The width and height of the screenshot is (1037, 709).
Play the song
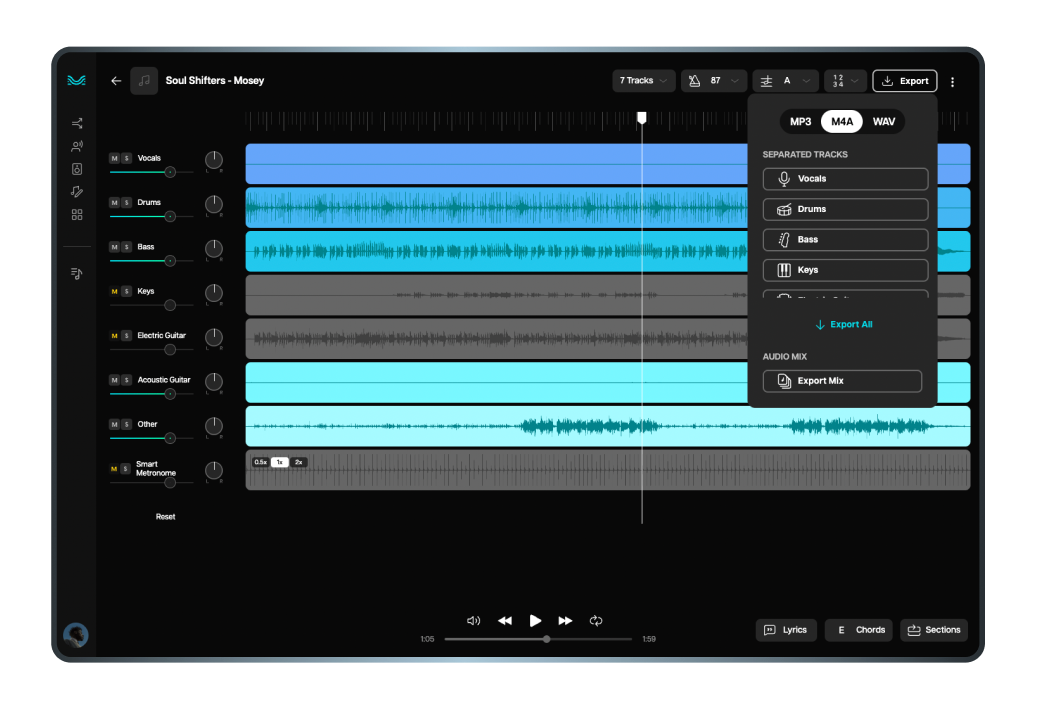coord(535,620)
